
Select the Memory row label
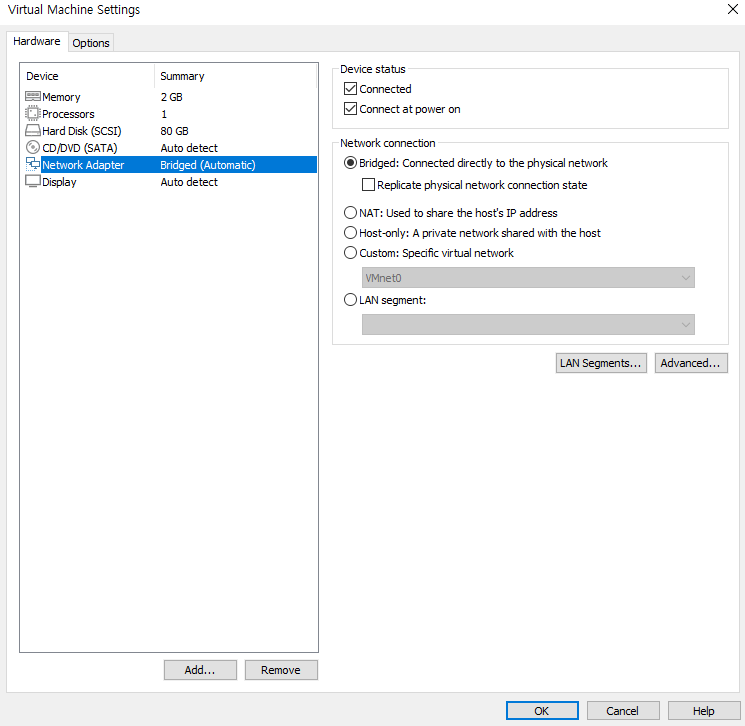tap(61, 97)
